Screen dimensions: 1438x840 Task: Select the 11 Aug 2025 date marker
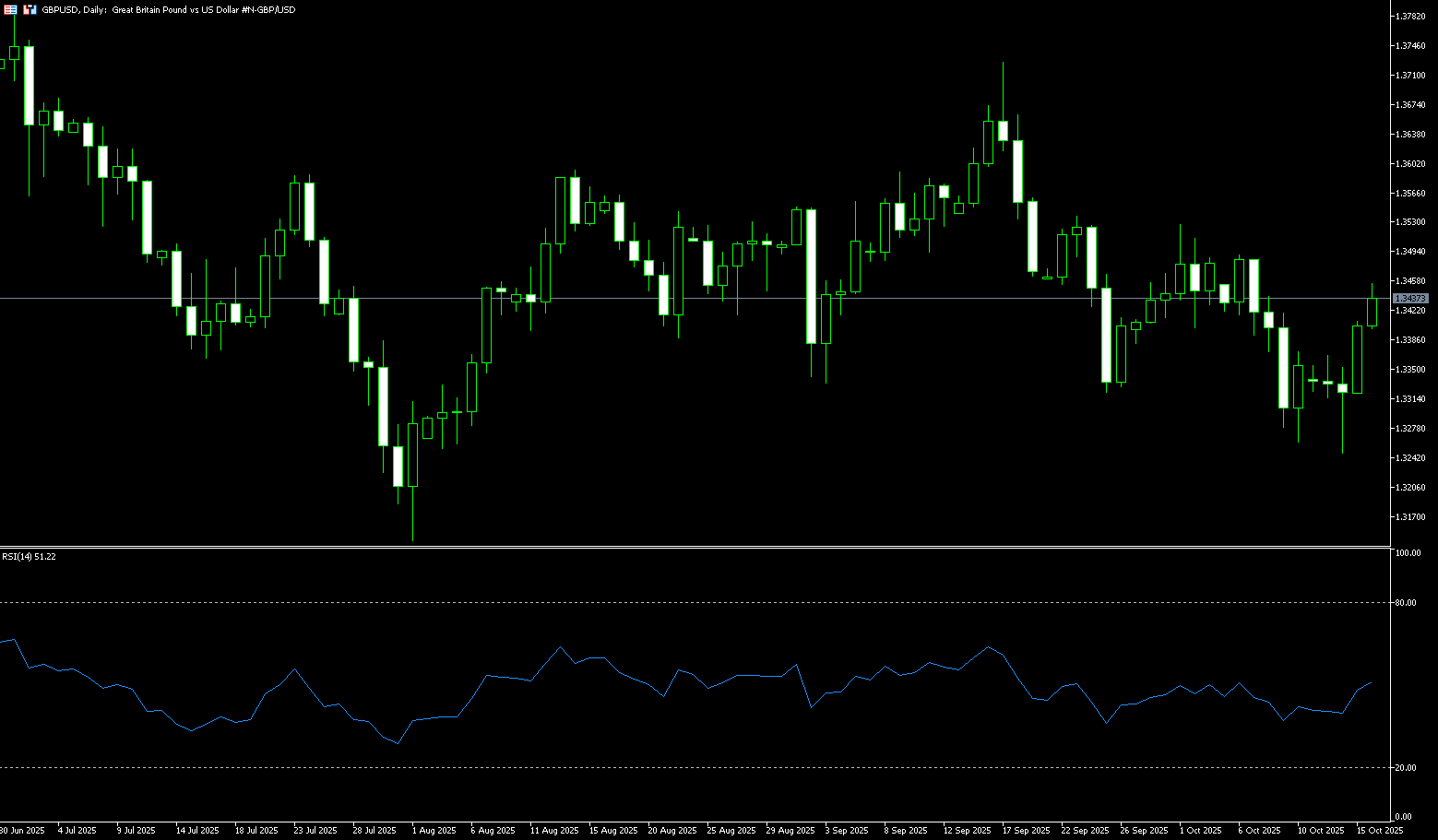click(x=553, y=831)
